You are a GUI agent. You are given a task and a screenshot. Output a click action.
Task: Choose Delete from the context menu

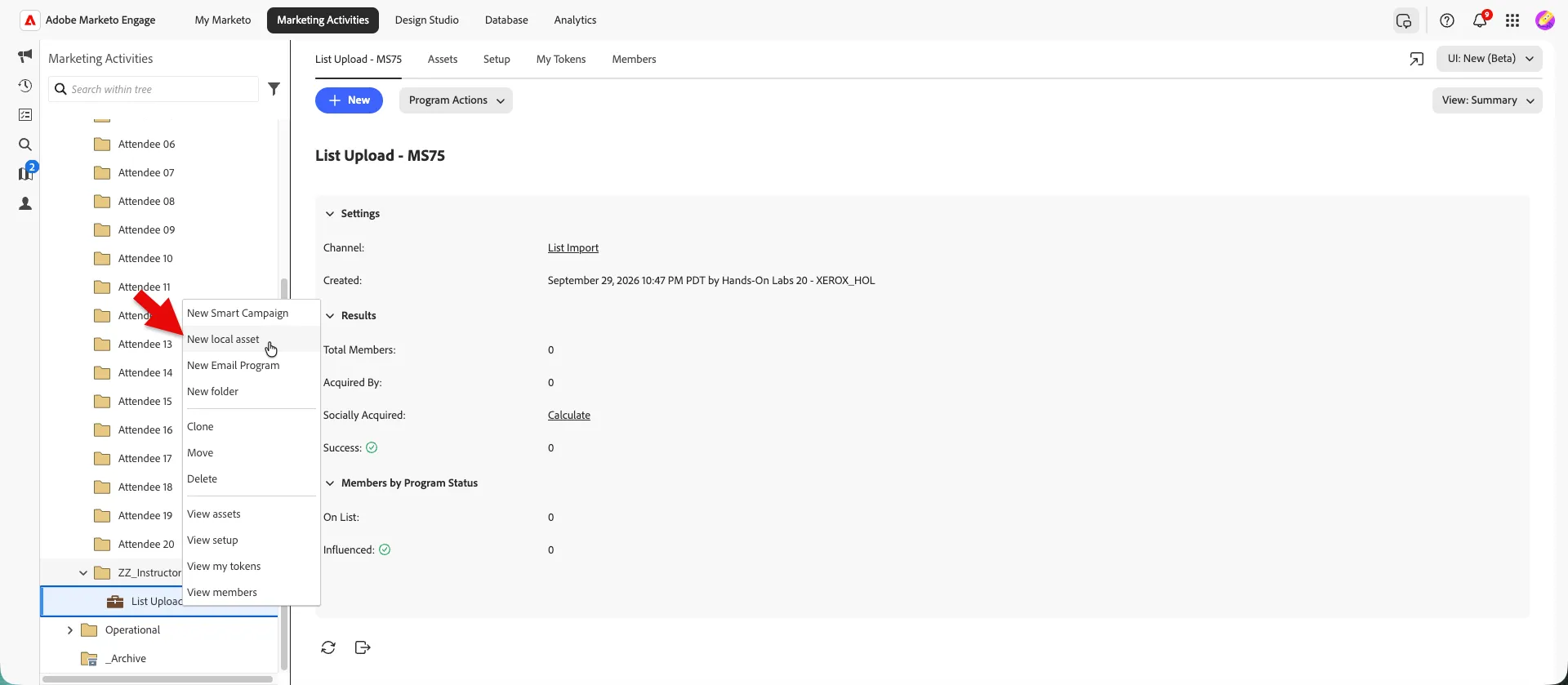(x=251, y=479)
